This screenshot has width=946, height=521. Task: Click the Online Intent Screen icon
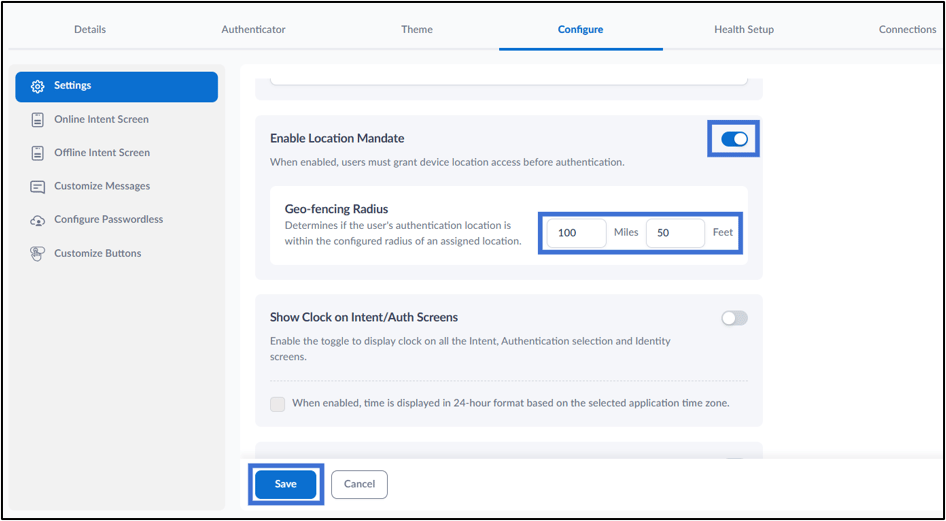click(x=37, y=119)
